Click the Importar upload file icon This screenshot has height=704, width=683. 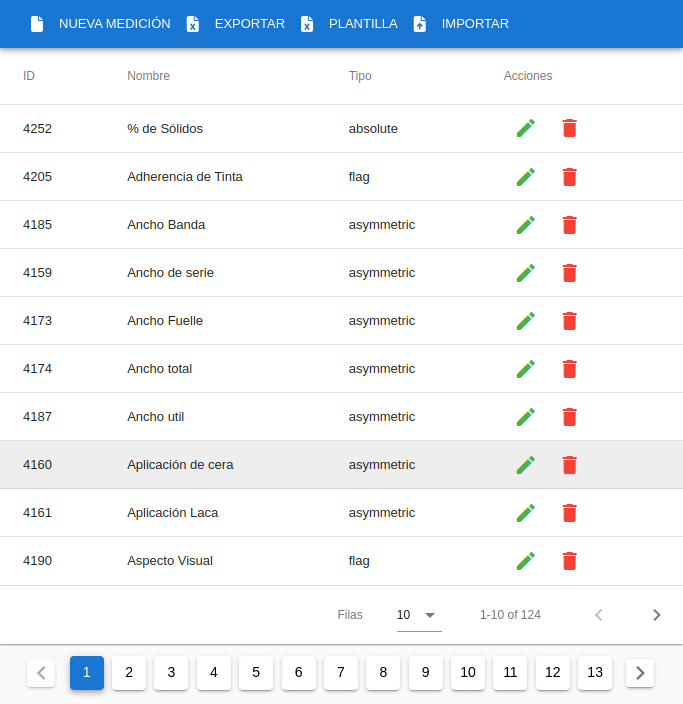(419, 24)
